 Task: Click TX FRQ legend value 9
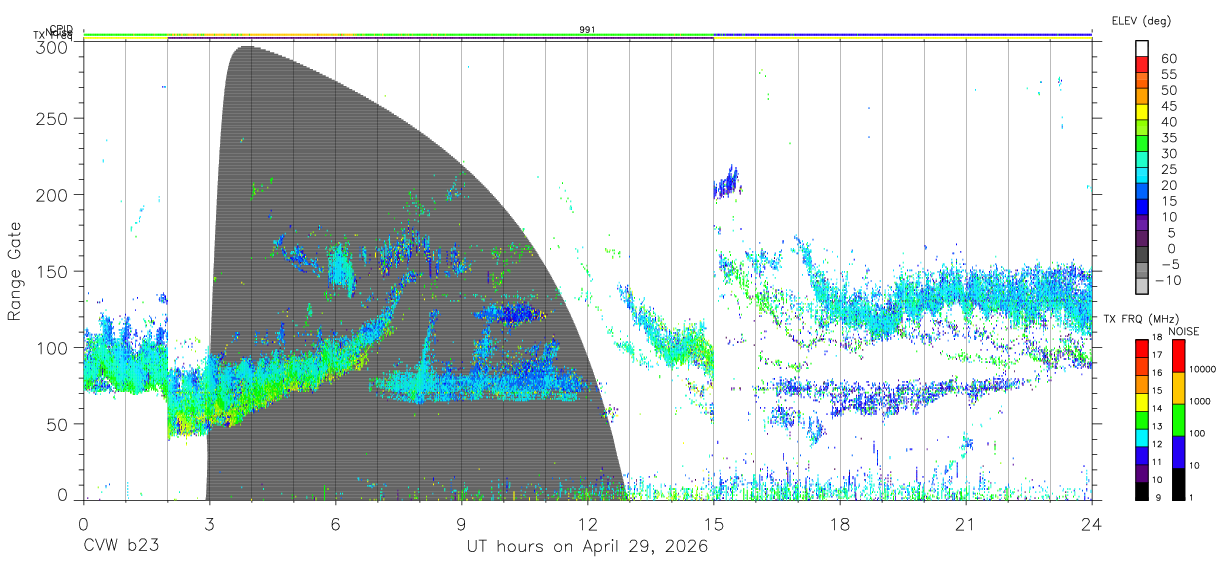1156,497
